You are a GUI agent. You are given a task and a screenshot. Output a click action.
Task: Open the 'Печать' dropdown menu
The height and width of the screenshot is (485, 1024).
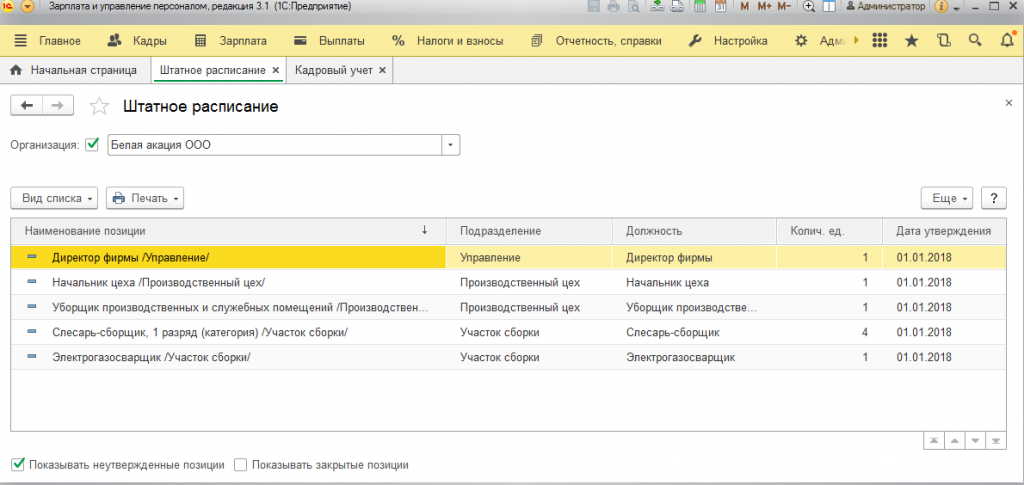(x=145, y=198)
